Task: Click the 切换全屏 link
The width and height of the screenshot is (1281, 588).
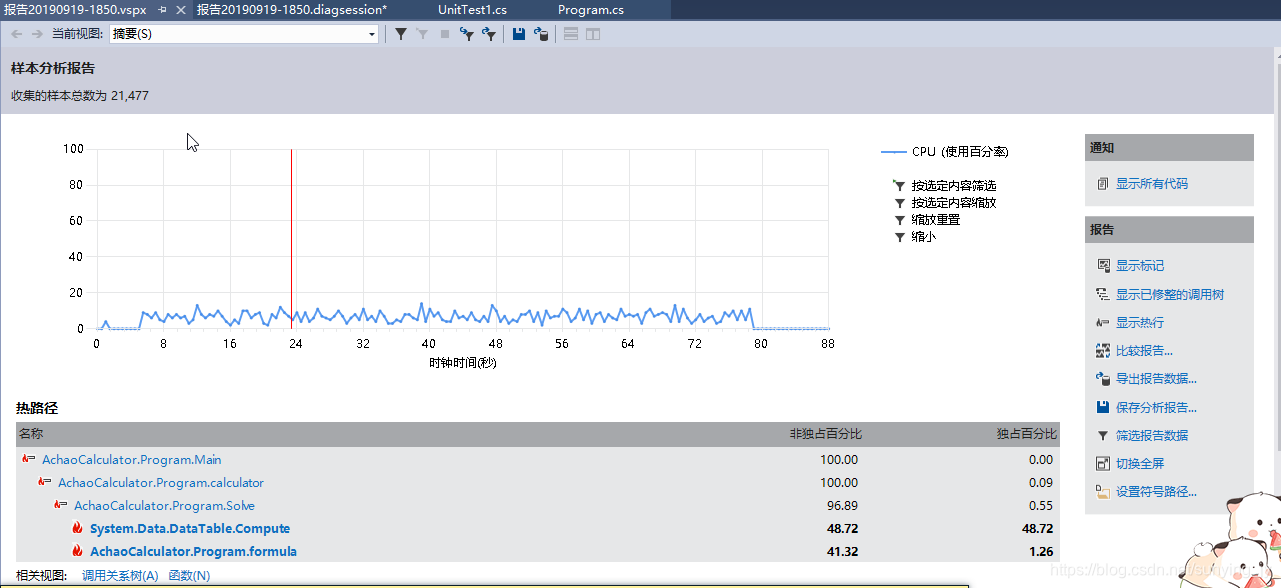Action: pyautogui.click(x=1140, y=464)
